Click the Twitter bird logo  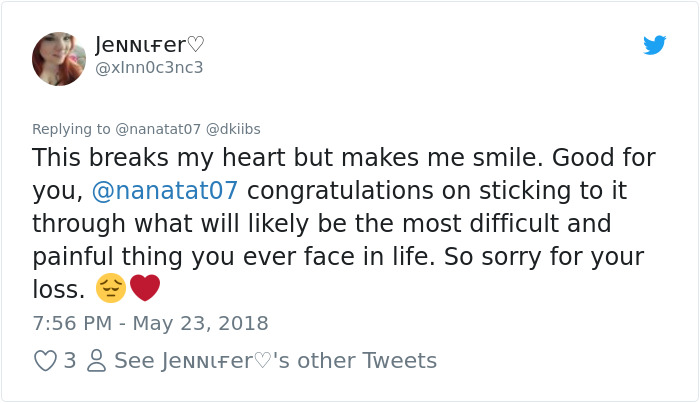[655, 45]
